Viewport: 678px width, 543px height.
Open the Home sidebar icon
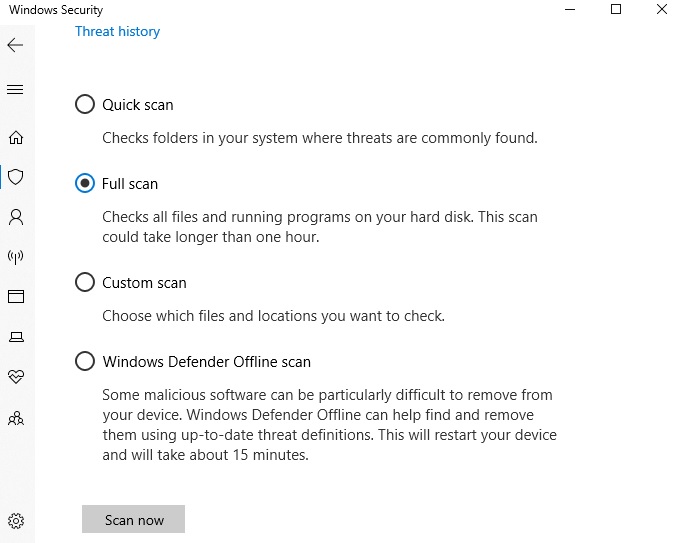(x=16, y=137)
